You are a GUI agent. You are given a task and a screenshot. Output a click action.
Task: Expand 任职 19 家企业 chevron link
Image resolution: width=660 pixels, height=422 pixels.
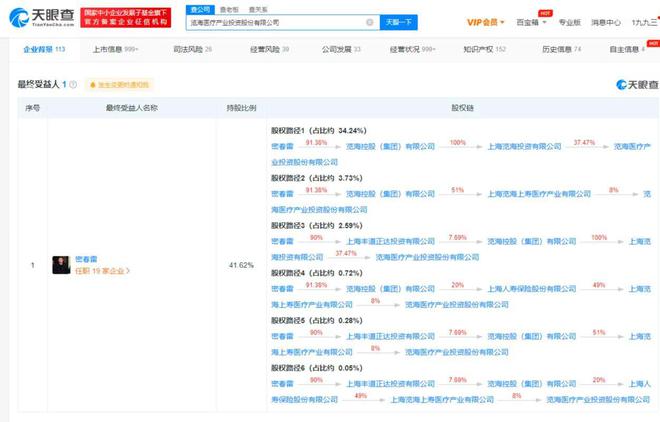(102, 271)
